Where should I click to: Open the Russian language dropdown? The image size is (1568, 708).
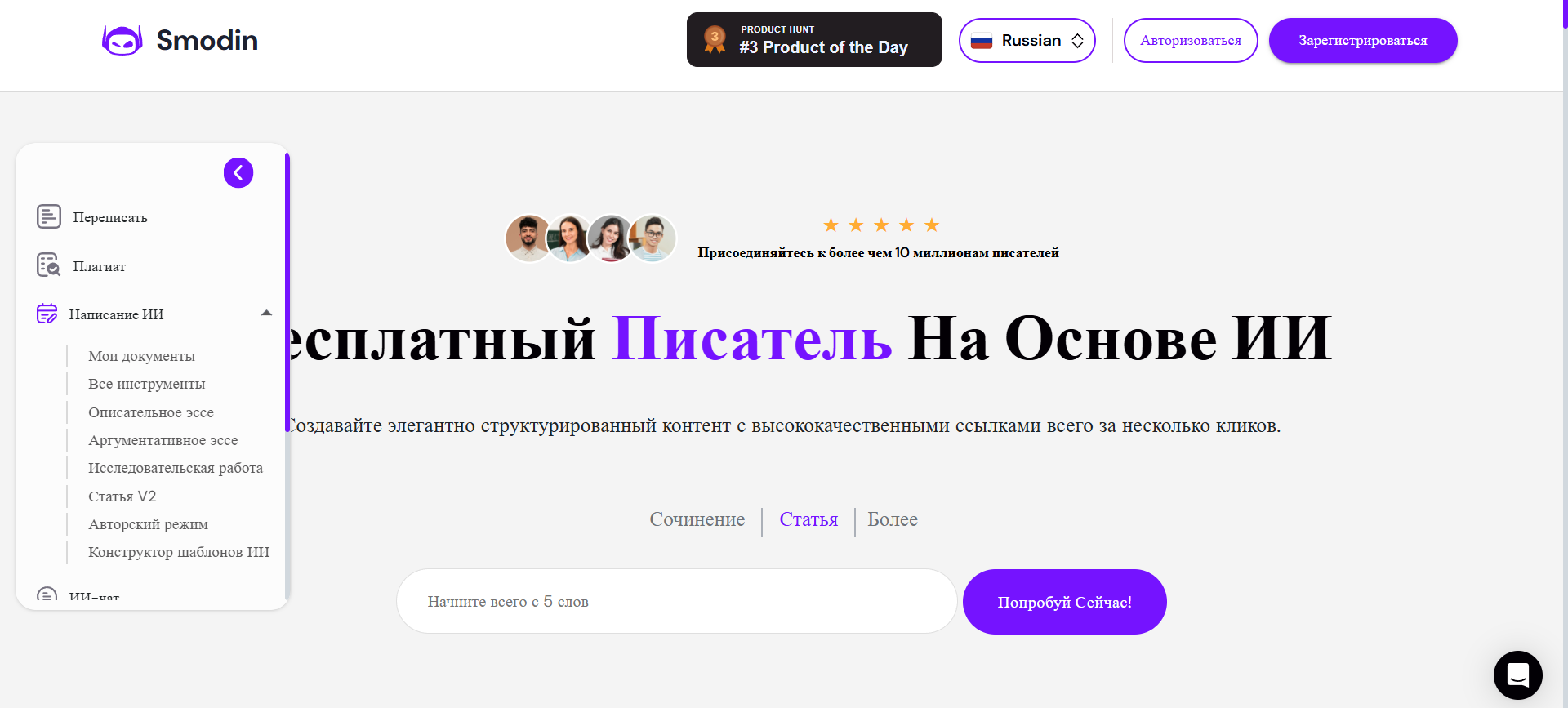click(1027, 41)
